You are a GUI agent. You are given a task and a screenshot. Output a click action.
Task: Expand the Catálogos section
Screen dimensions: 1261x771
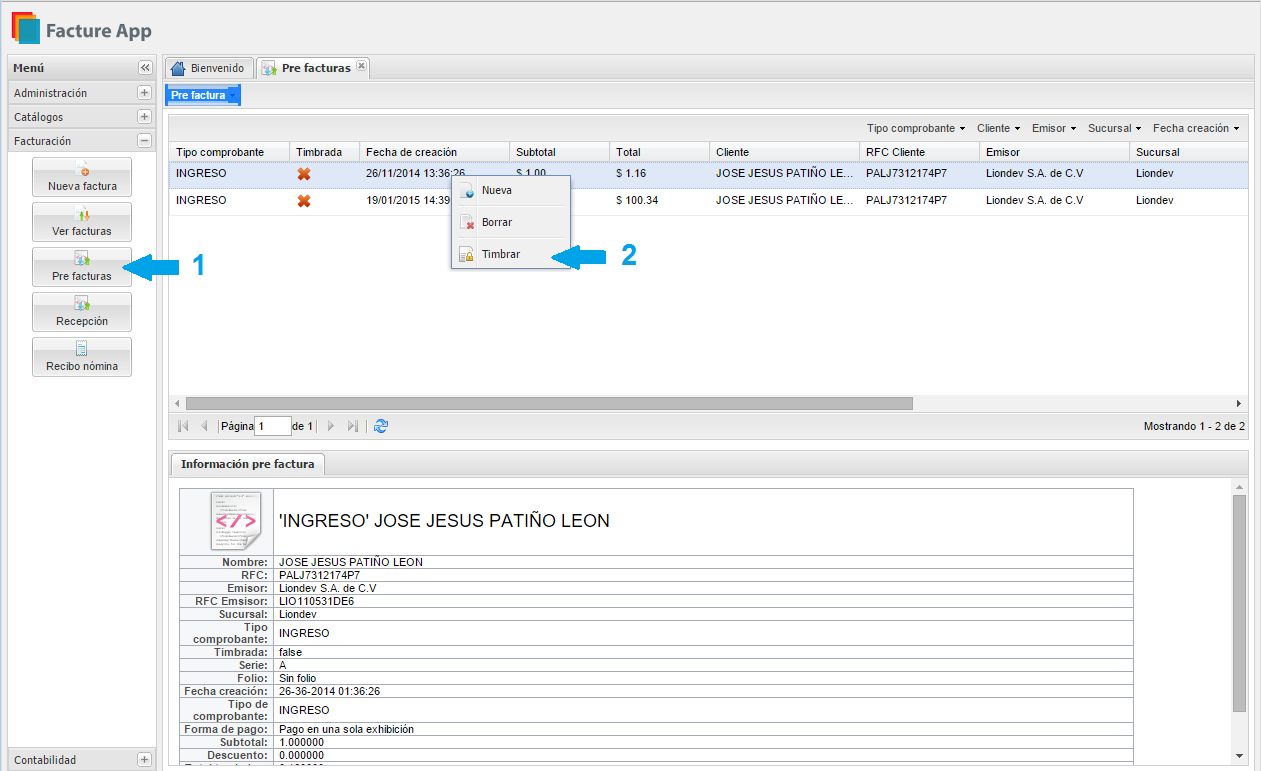144,117
